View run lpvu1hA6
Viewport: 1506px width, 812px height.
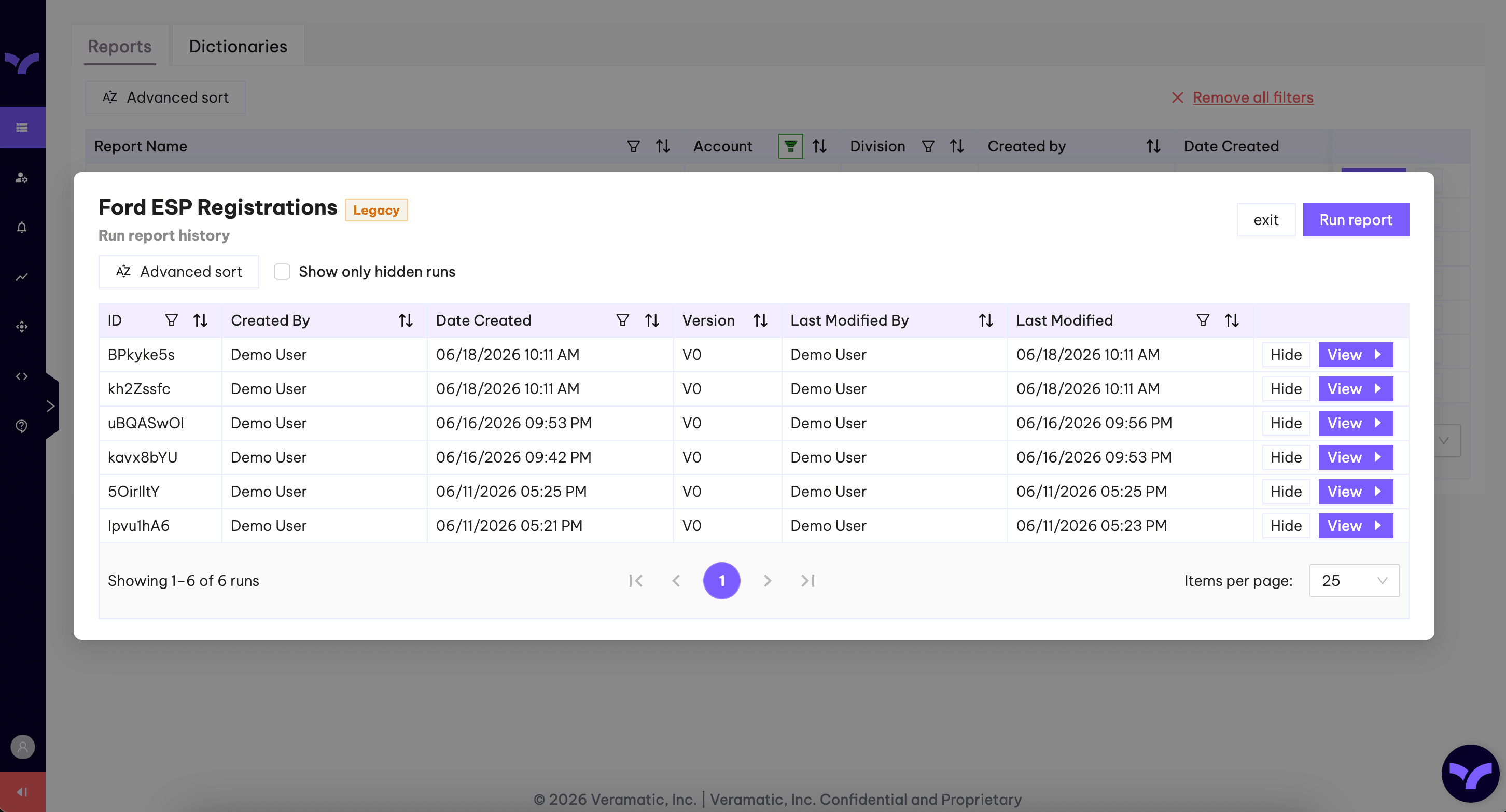1355,526
